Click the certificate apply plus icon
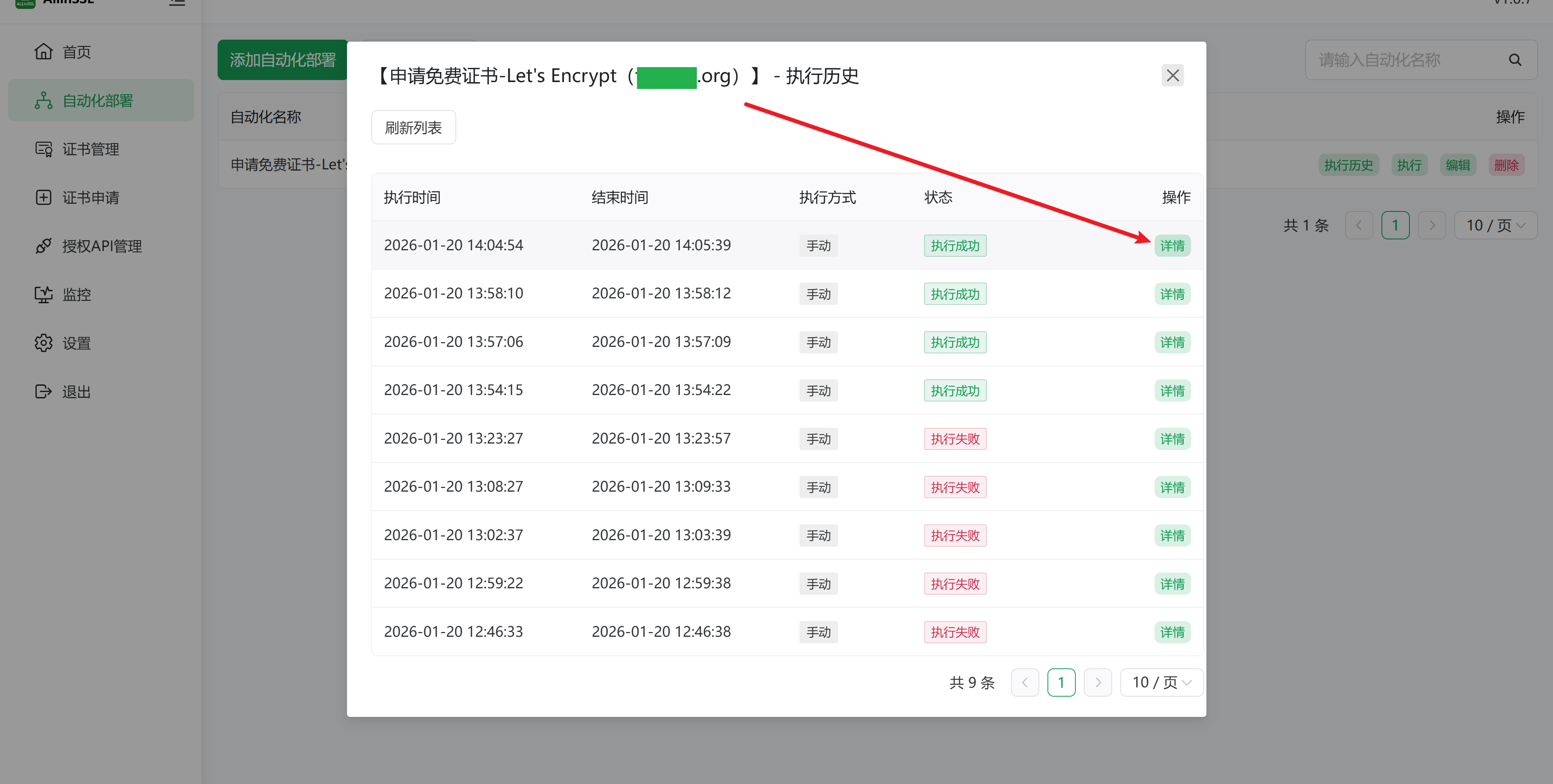This screenshot has height=784, width=1553. 43,198
